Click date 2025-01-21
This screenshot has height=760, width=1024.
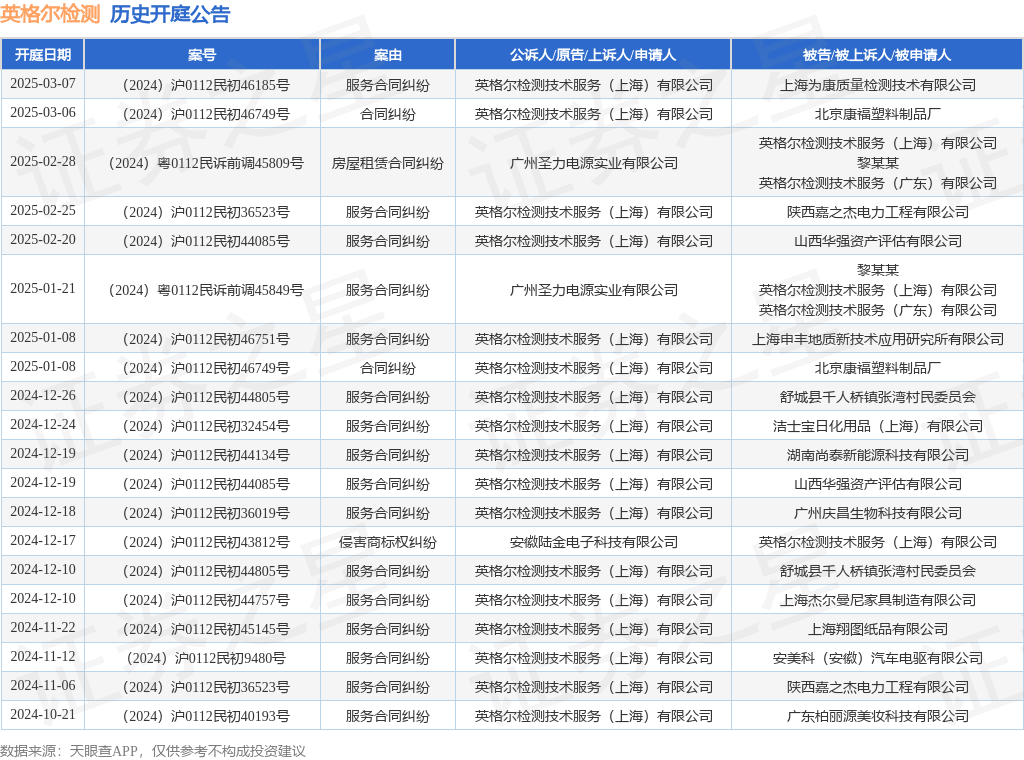[x=43, y=289]
